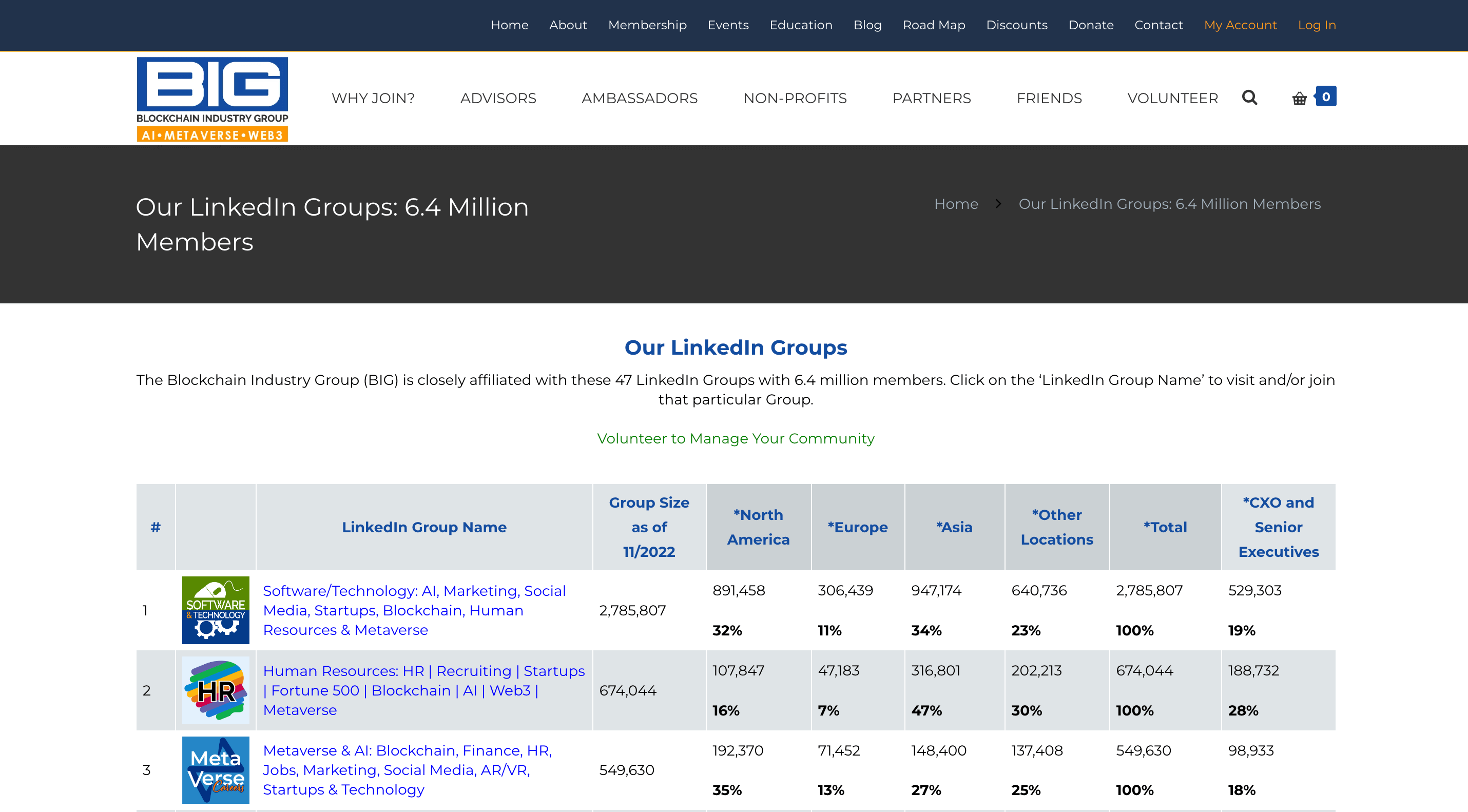Image resolution: width=1468 pixels, height=812 pixels.
Task: Click Other Locations value '202,213' in row 2
Action: click(x=1036, y=671)
